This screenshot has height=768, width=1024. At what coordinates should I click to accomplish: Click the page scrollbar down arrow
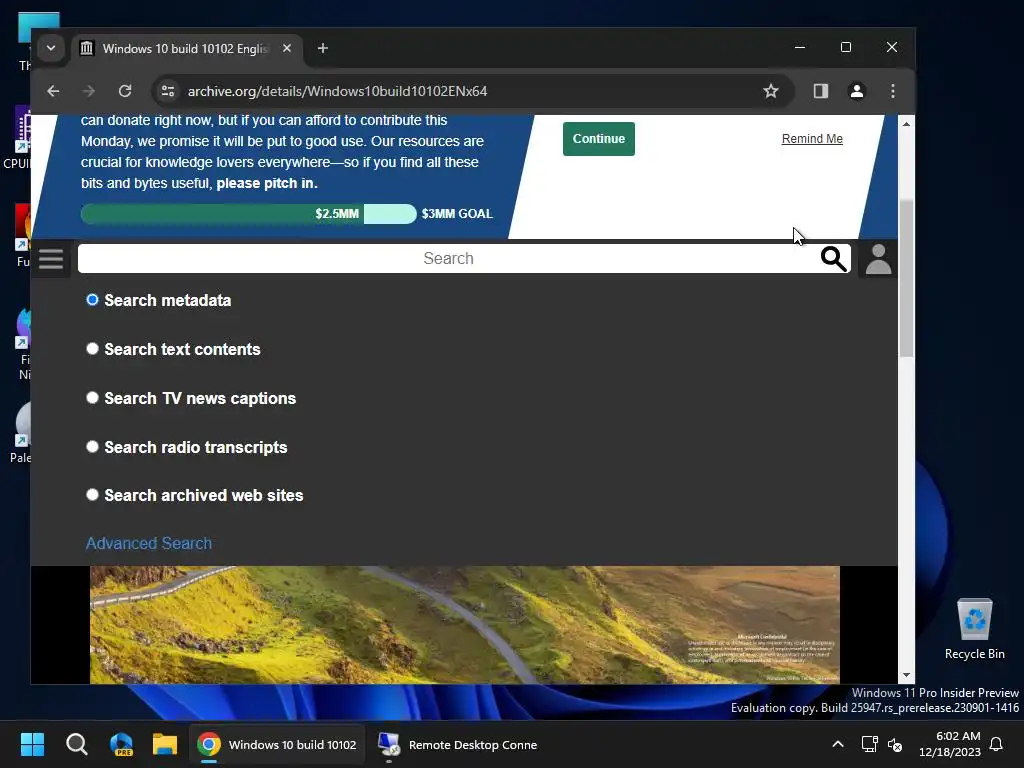[x=906, y=675]
